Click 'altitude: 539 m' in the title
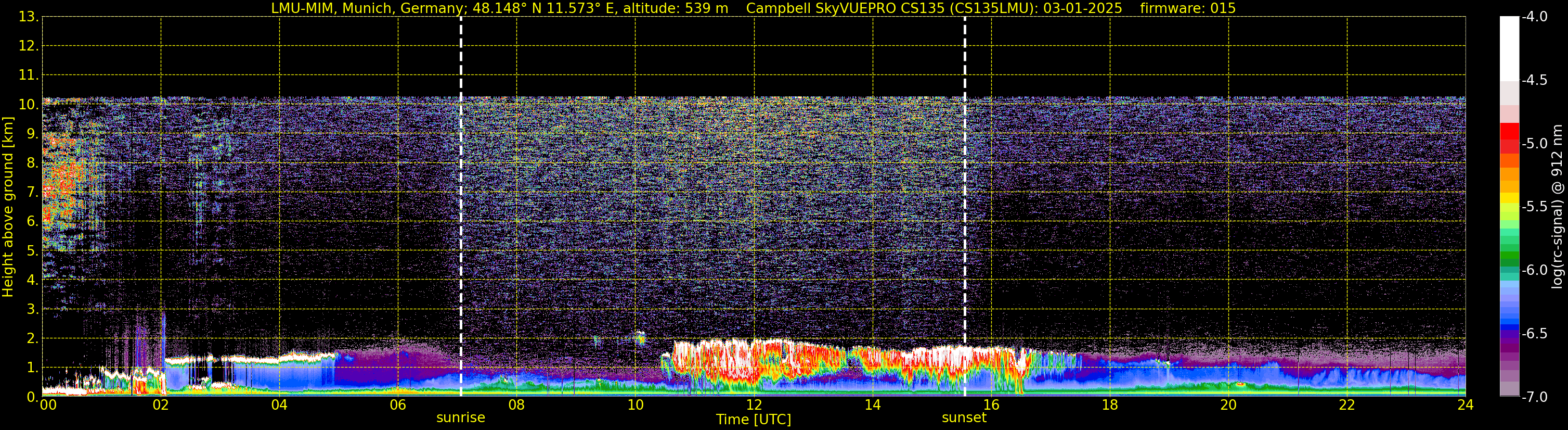This screenshot has height=430, width=1568. pyautogui.click(x=676, y=8)
